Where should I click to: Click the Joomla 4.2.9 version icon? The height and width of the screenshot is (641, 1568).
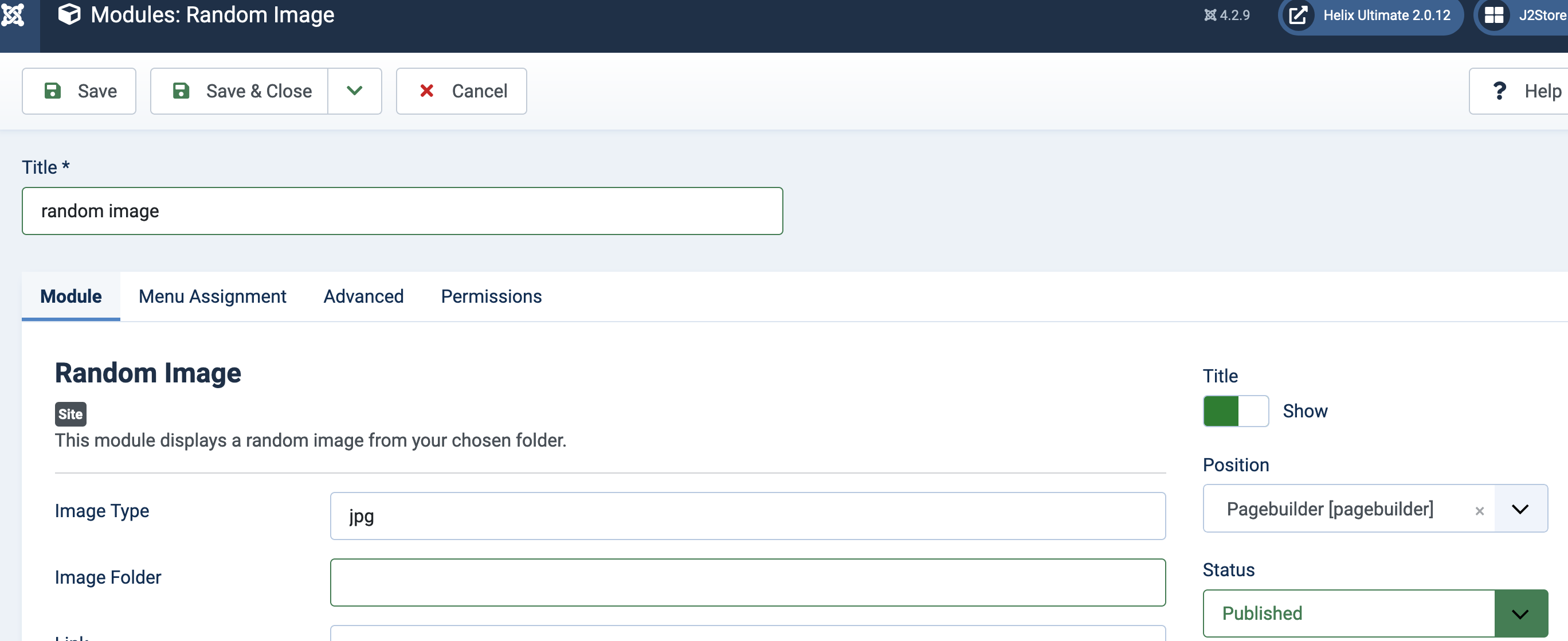pyautogui.click(x=1212, y=15)
